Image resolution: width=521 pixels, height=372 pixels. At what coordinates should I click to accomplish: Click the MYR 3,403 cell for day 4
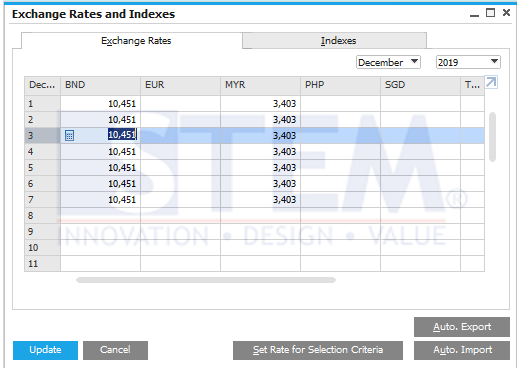260,152
